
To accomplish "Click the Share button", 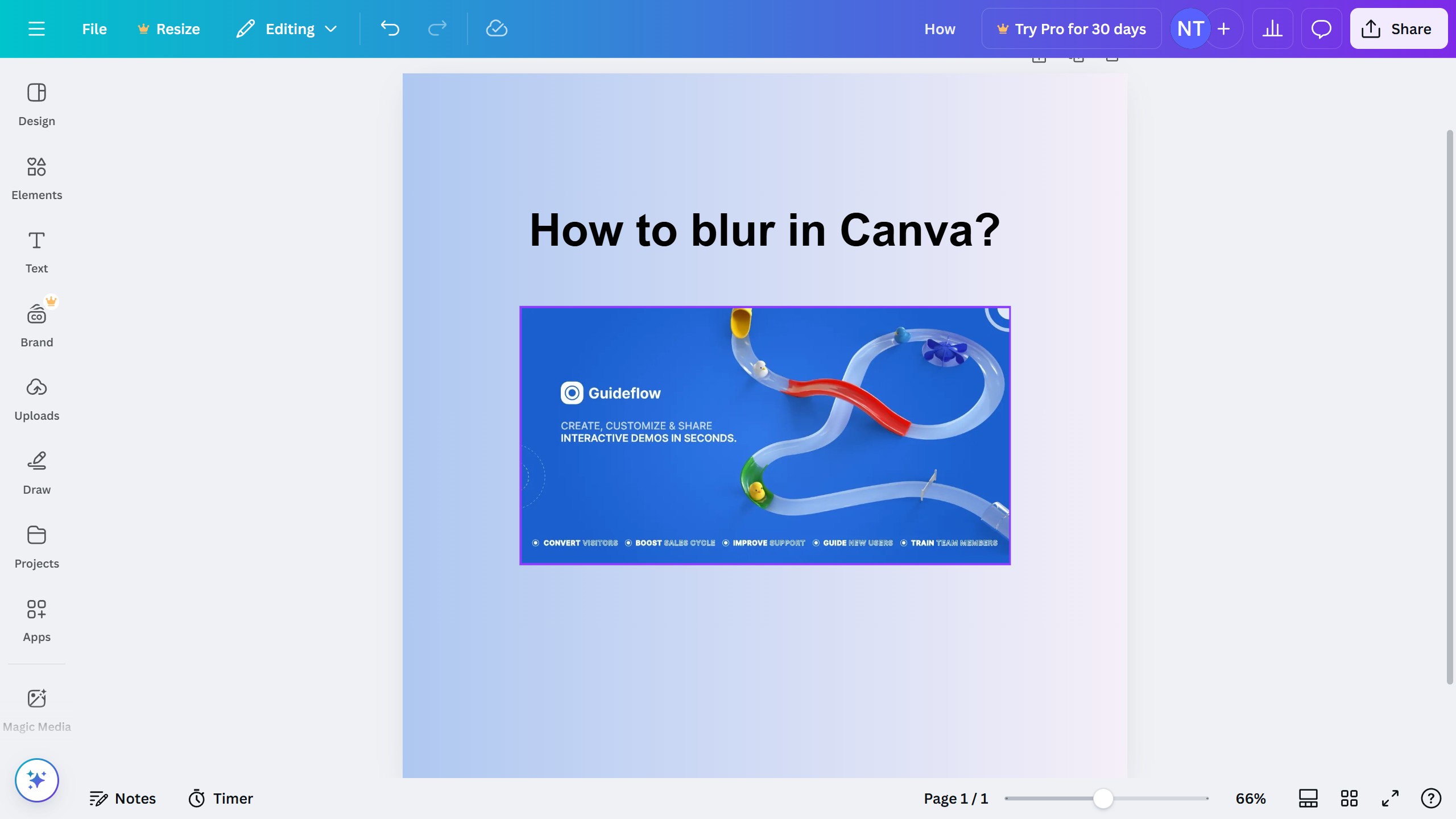I will tap(1399, 28).
